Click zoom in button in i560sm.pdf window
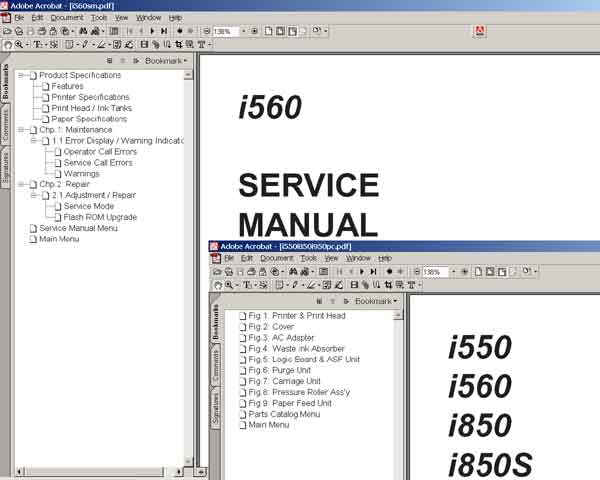 pos(254,31)
